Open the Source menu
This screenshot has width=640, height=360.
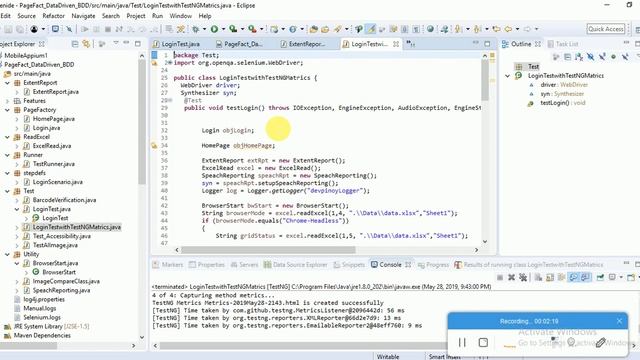pos(27,16)
